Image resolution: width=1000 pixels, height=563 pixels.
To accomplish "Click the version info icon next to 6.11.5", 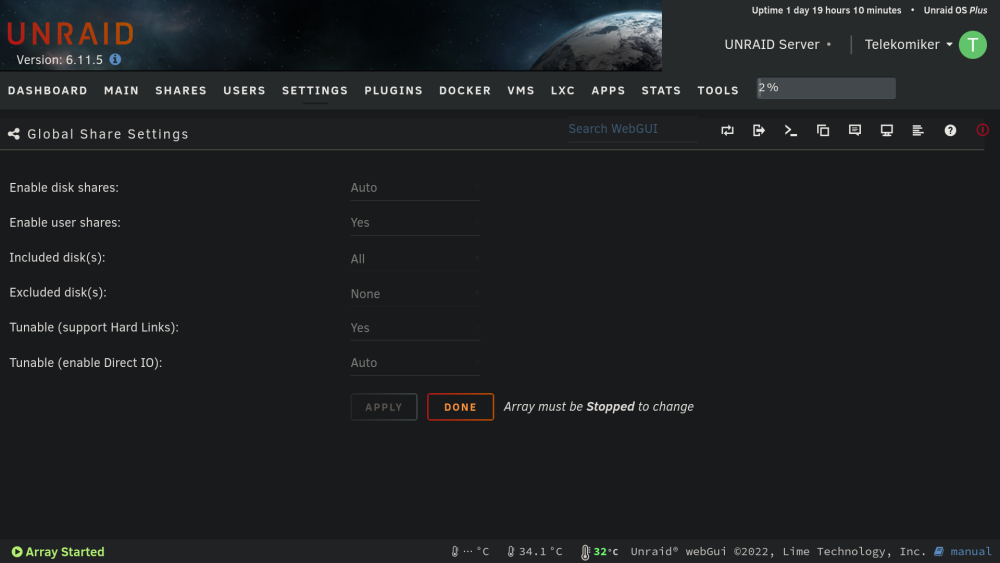I will 115,59.
